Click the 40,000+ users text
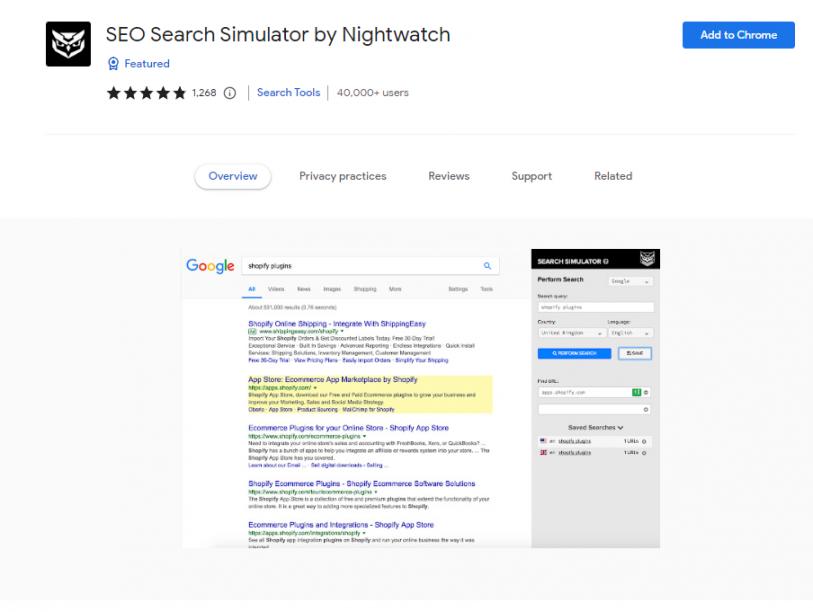 tap(373, 93)
